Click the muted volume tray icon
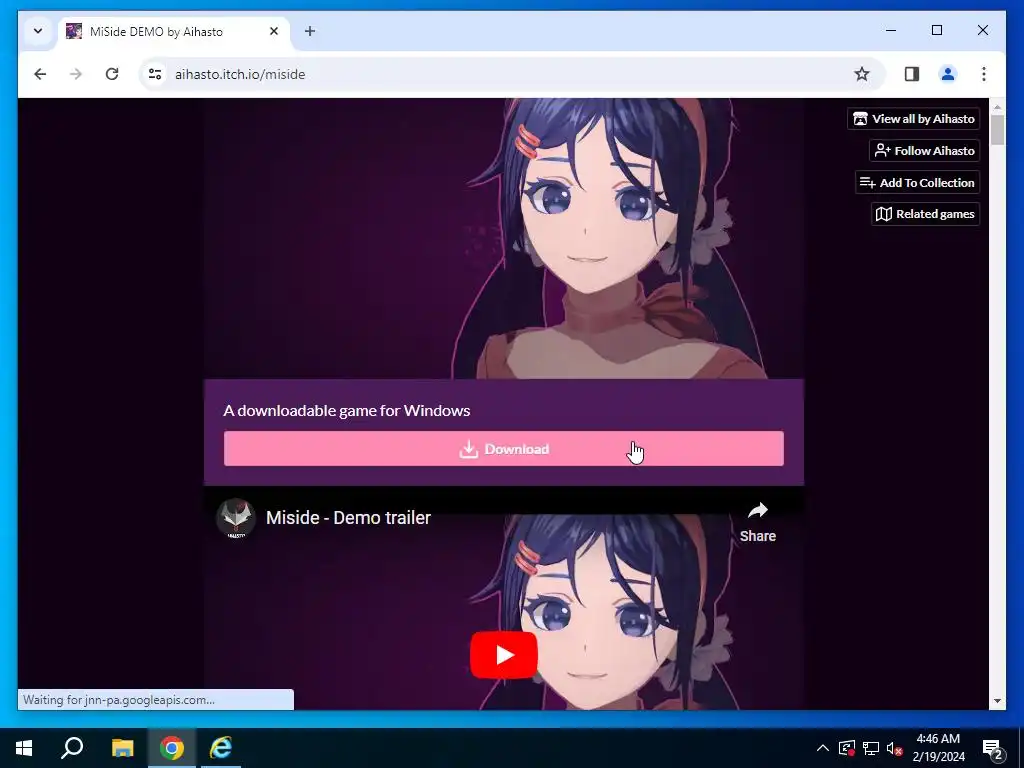This screenshot has height=768, width=1024. (895, 748)
